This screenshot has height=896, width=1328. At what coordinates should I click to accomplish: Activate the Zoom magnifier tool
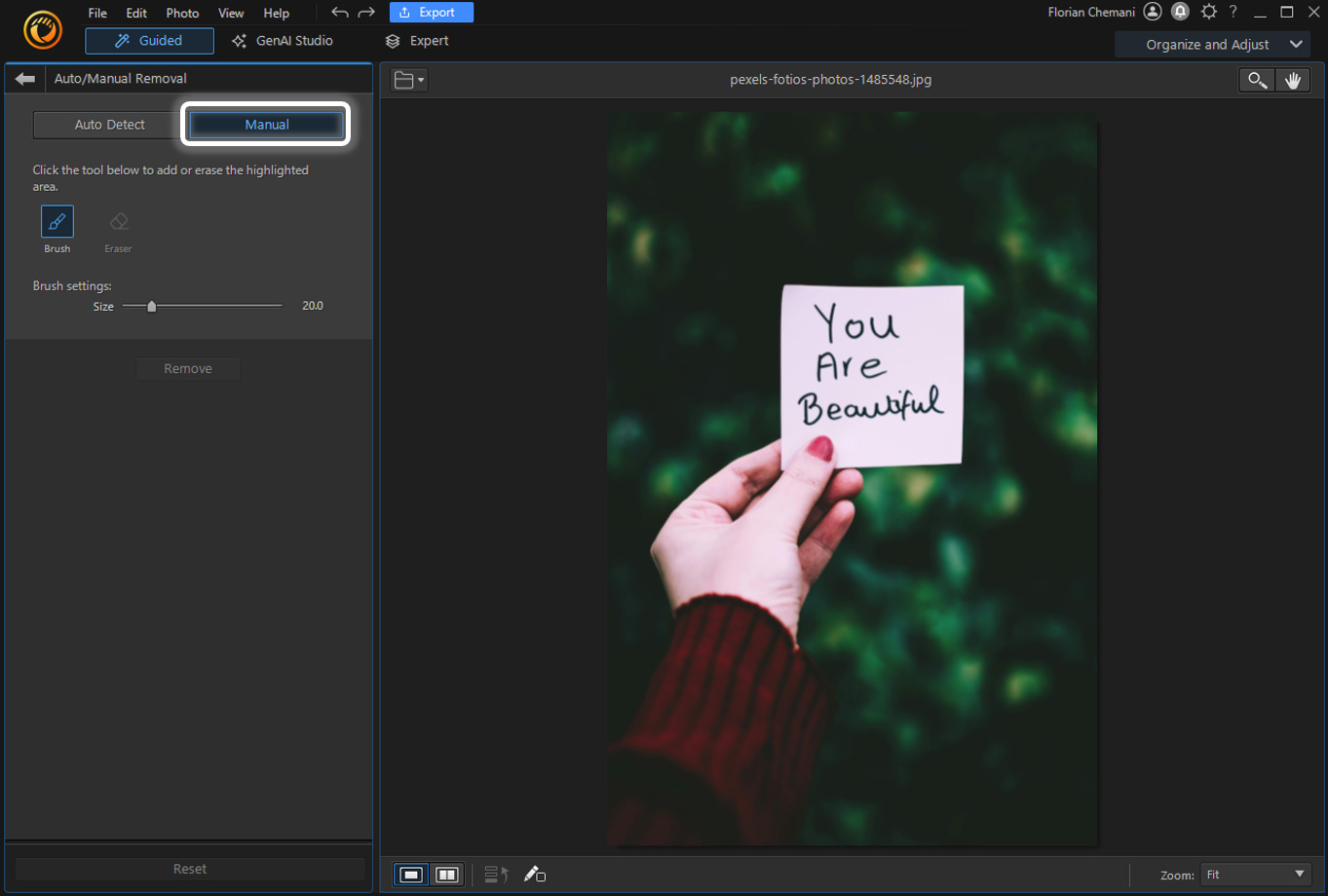(x=1256, y=79)
